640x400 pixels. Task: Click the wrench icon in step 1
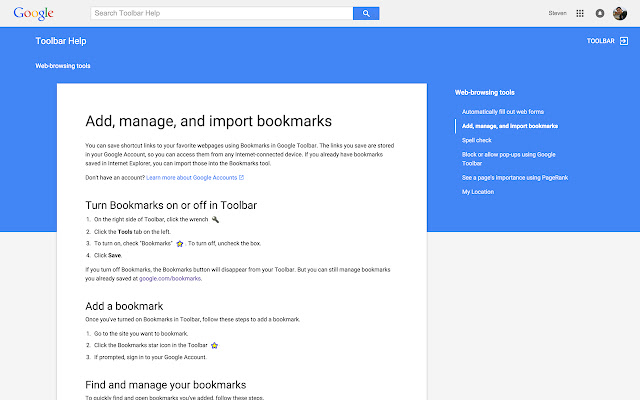[215, 220]
